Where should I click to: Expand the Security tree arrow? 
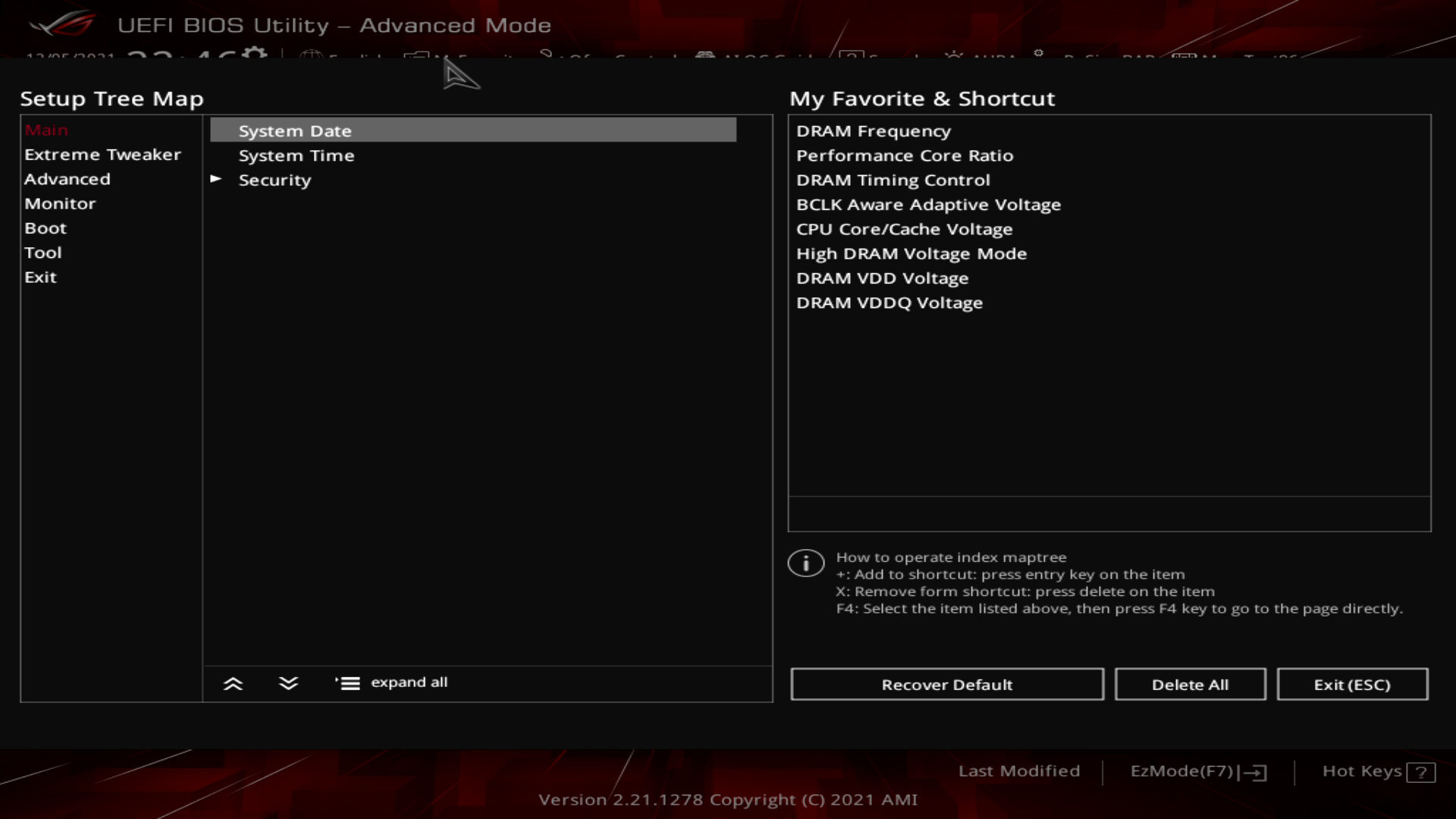coord(216,179)
